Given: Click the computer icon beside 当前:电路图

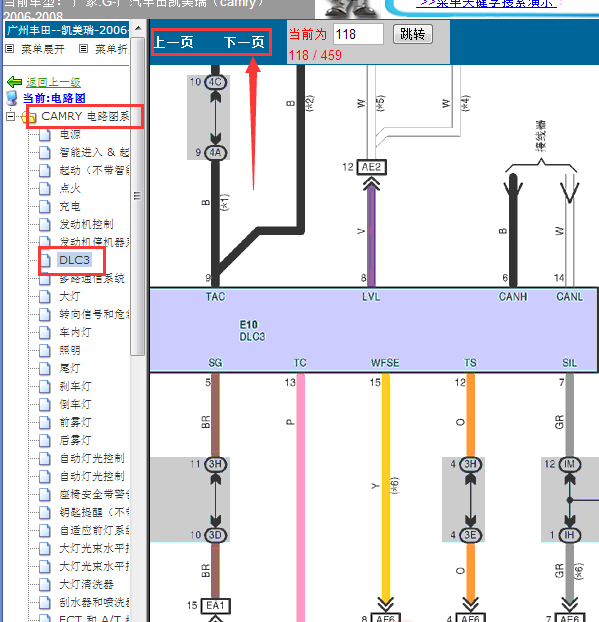Looking at the screenshot, I should coord(12,98).
